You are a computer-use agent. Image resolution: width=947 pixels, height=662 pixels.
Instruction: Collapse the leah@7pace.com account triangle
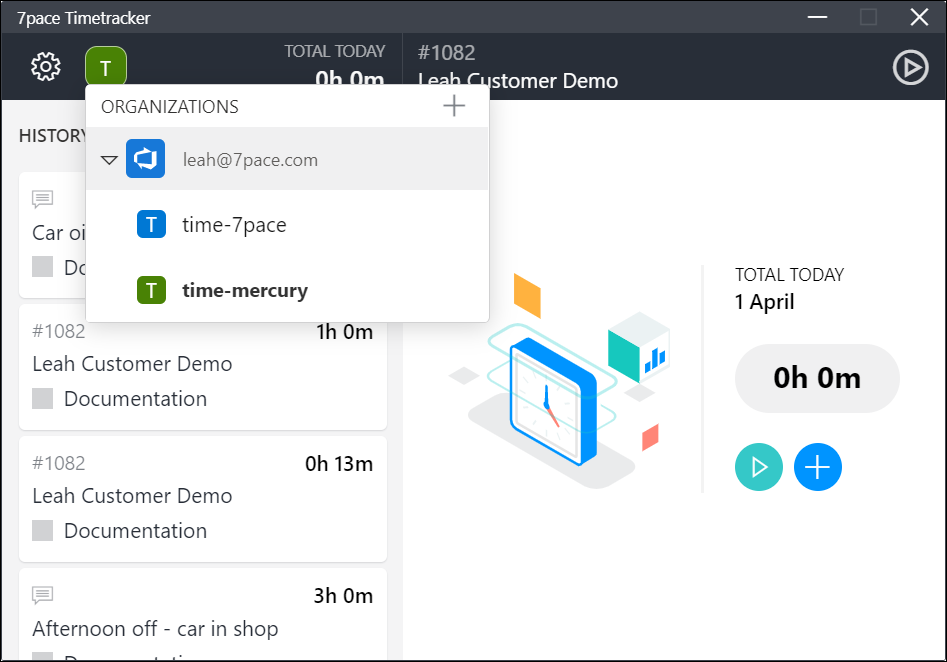coord(109,160)
